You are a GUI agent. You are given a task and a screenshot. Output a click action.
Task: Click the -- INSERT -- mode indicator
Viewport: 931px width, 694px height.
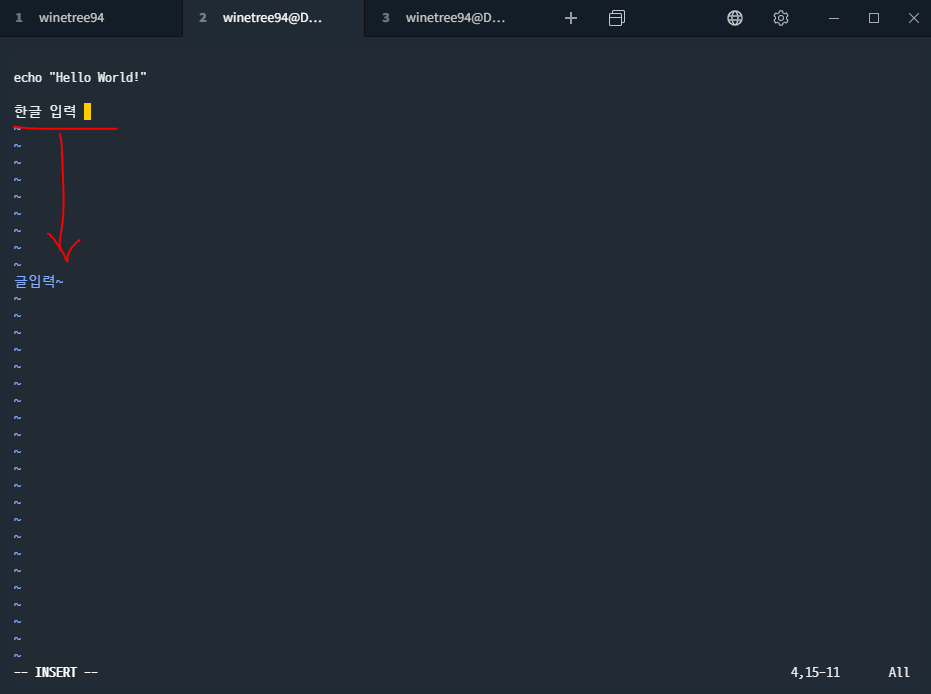click(55, 671)
